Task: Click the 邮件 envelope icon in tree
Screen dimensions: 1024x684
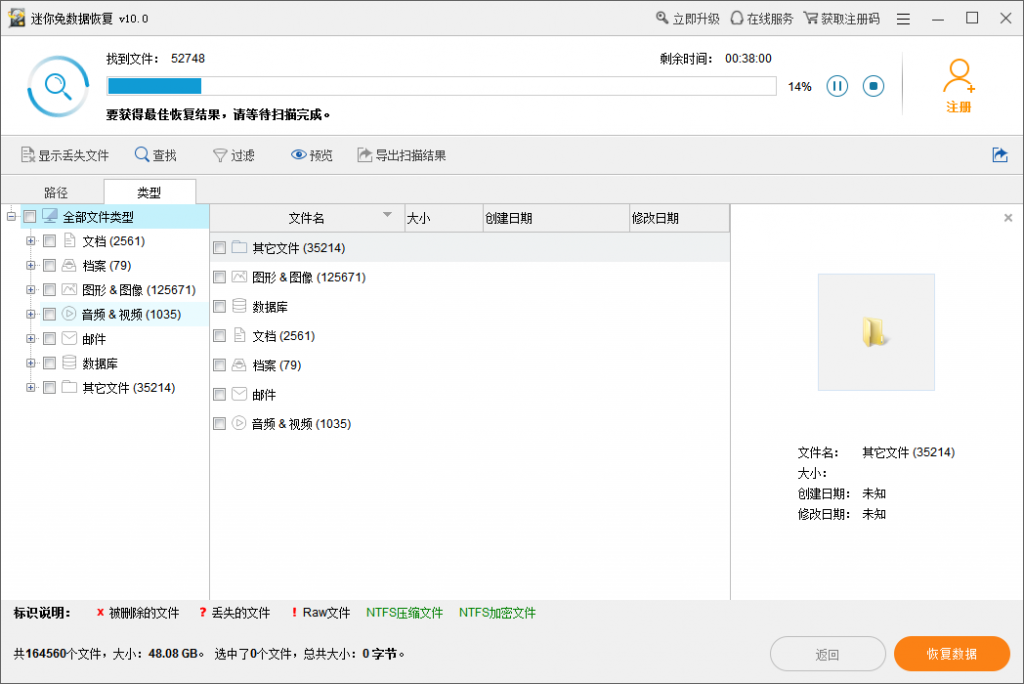Action: tap(69, 338)
